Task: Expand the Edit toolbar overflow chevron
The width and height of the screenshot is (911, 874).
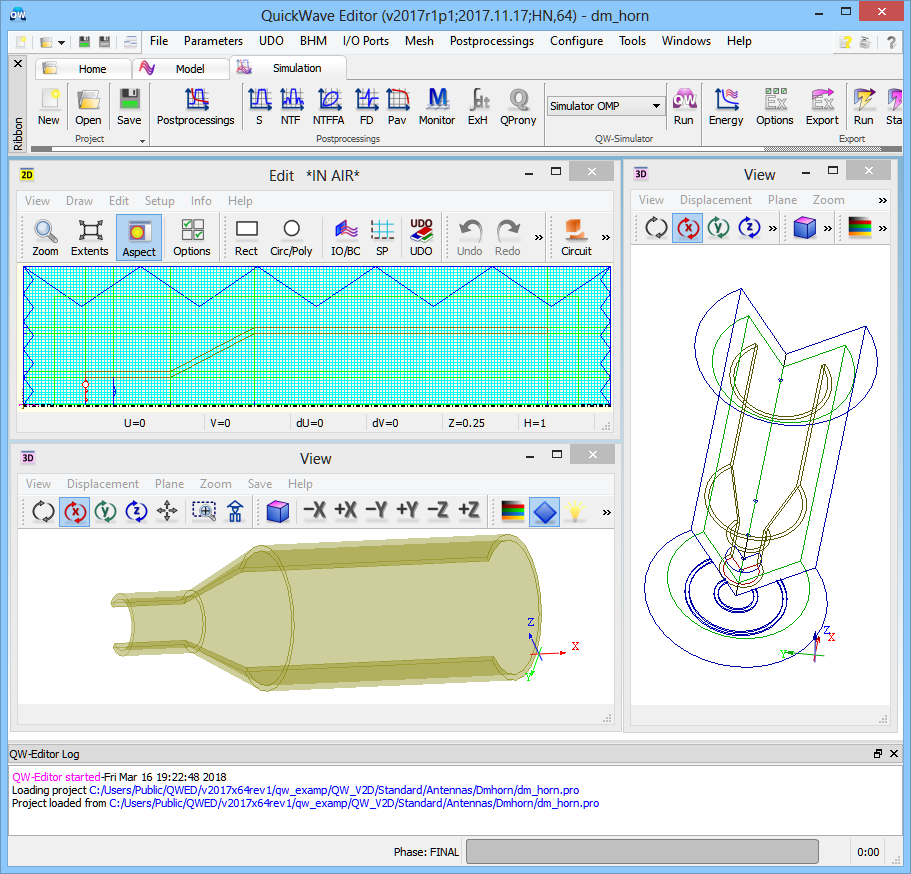Action: 539,238
